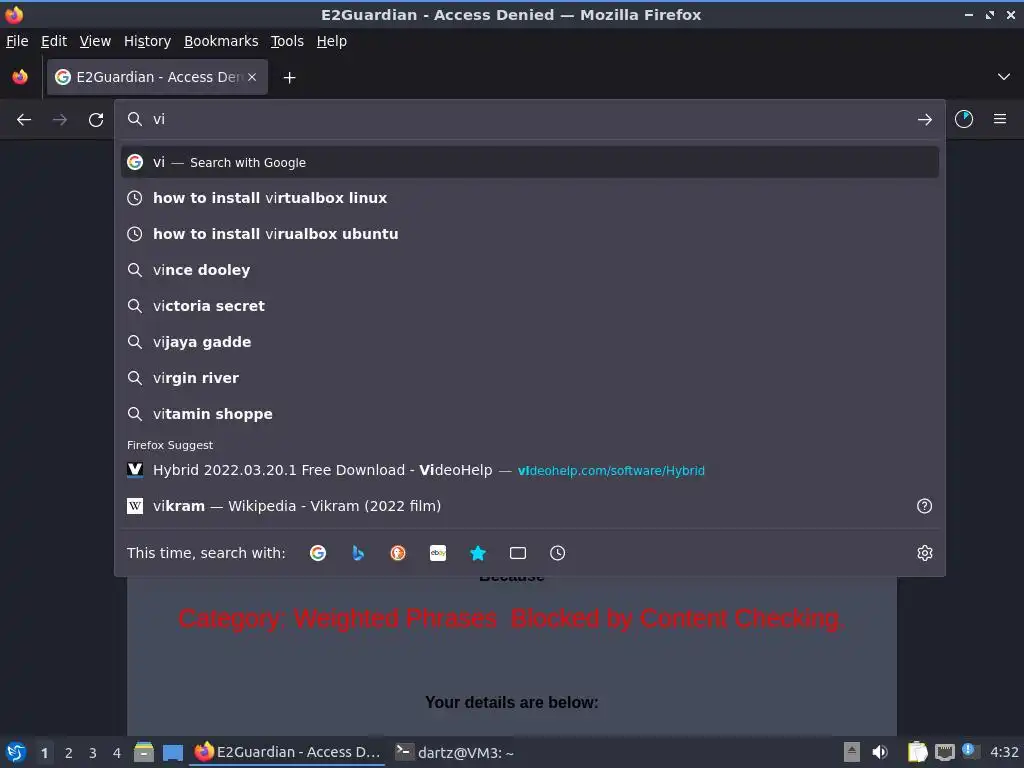Screen dimensions: 1024x768
Task: Open the Help menu
Action: click(332, 41)
